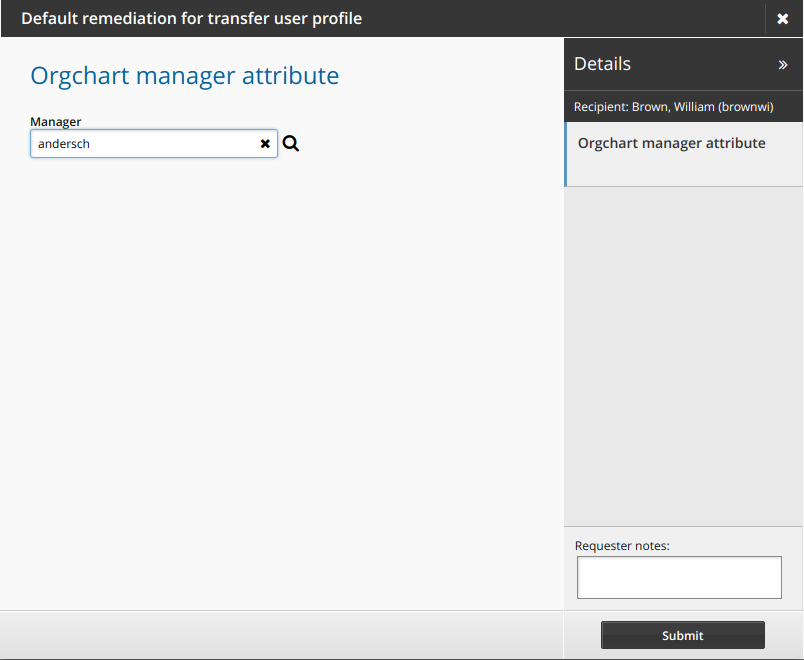The width and height of the screenshot is (804, 660).
Task: Click the dialog title bar text
Action: click(x=191, y=18)
